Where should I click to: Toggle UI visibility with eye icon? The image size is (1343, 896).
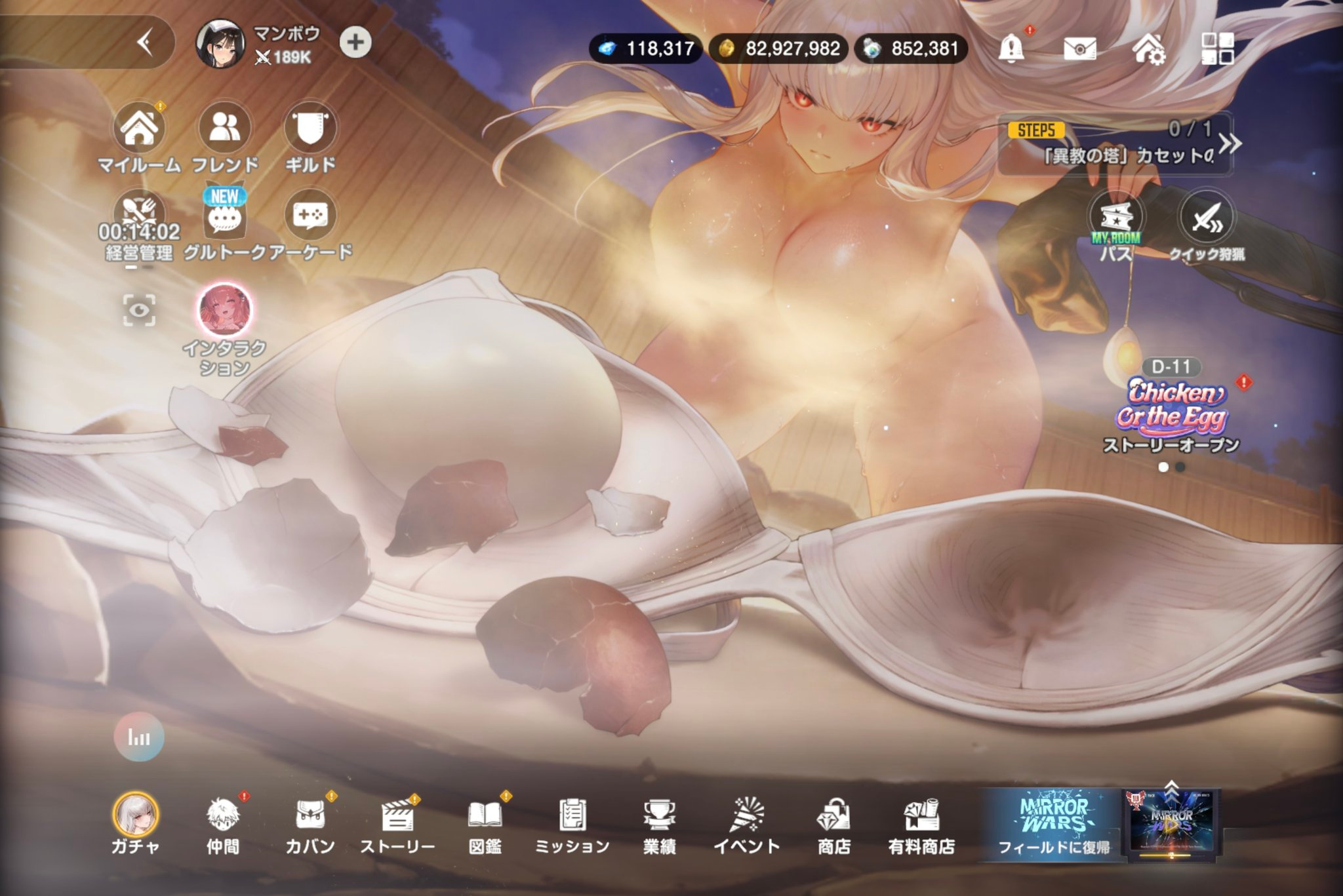pos(139,310)
